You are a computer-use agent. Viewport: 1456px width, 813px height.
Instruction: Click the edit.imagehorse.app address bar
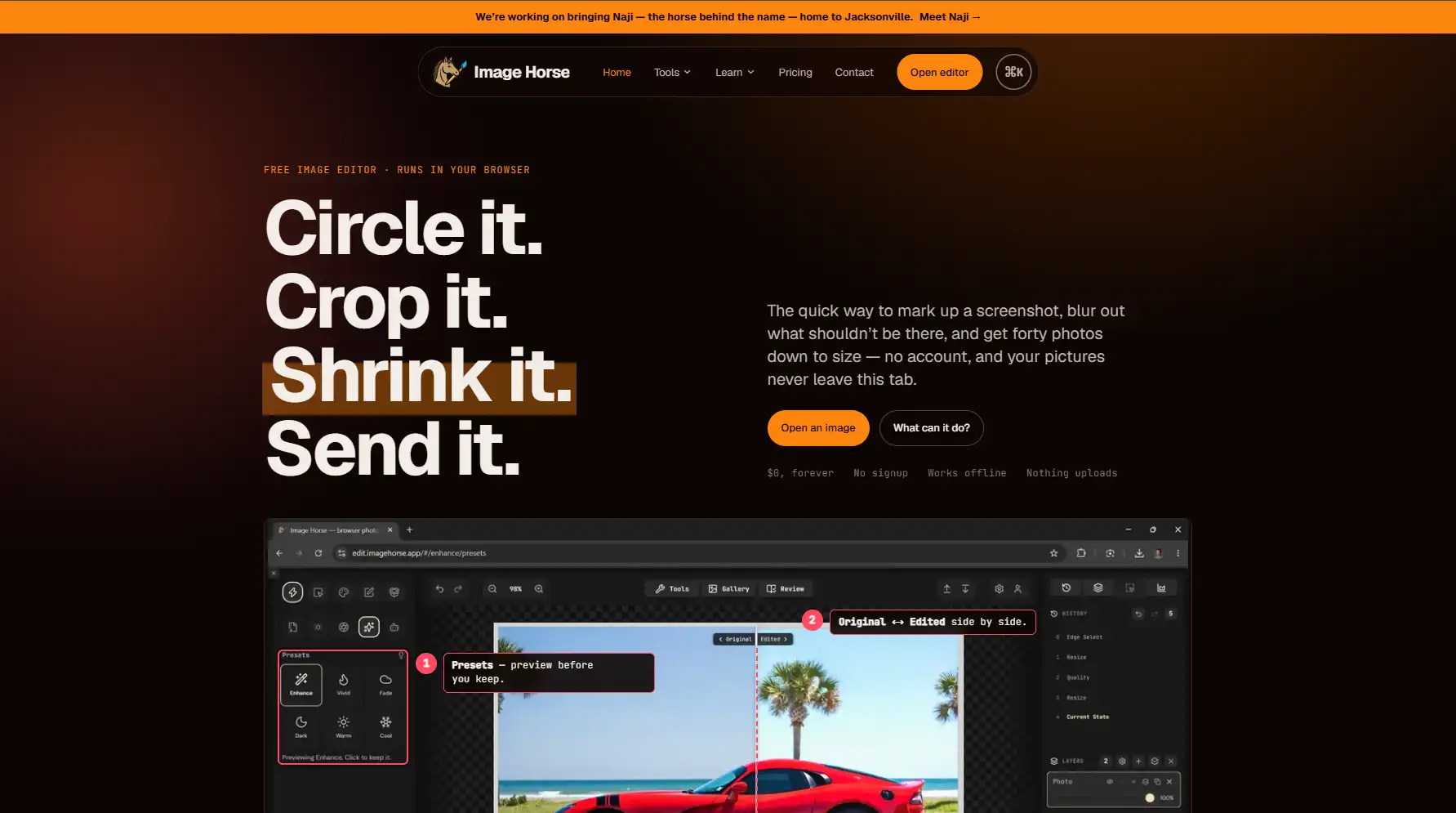[698, 553]
